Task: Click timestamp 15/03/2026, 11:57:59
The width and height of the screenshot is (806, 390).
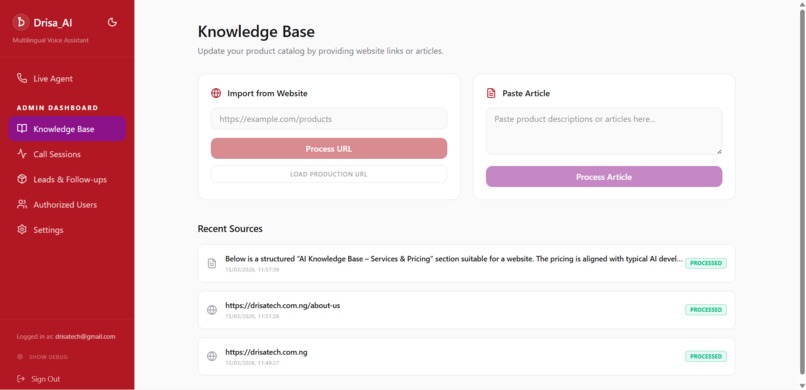Action: pos(252,270)
